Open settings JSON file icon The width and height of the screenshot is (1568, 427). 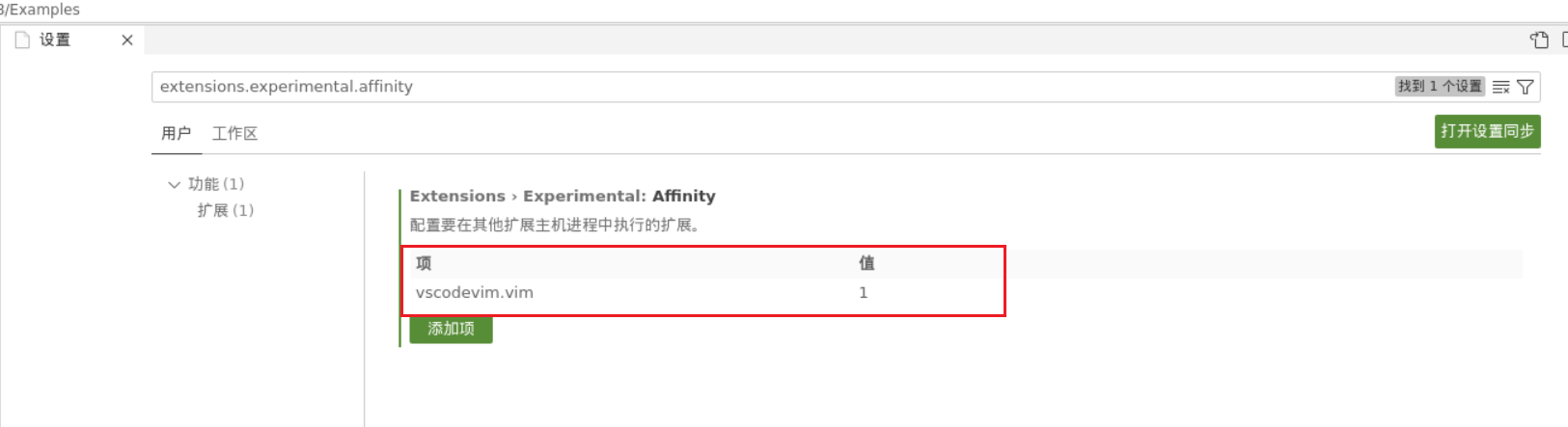pyautogui.click(x=1539, y=40)
